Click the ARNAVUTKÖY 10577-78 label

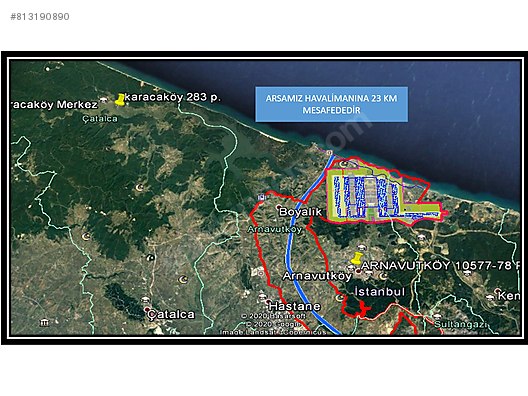point(440,266)
